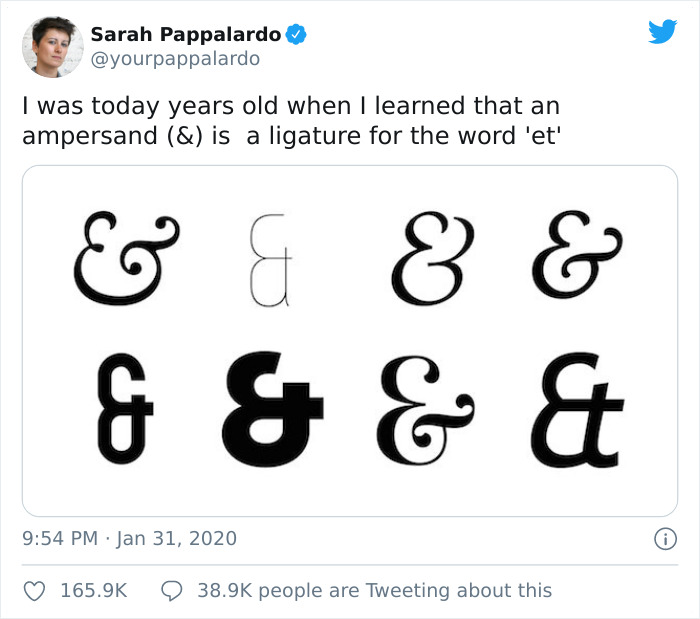Select the last ampersand in the top row
700x619 pixels.
pos(576,255)
